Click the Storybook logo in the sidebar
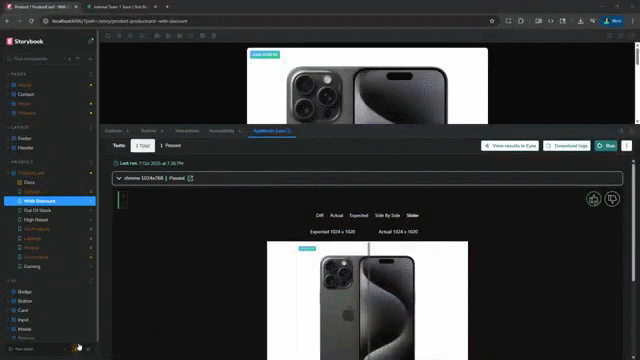 25,41
